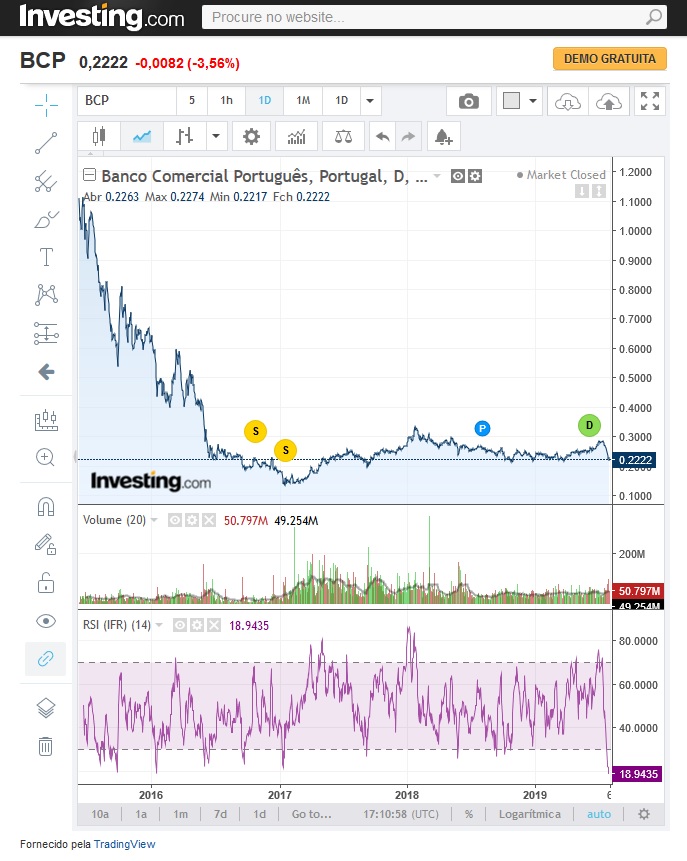
Task: Select the patterns tool
Action: coord(46,295)
